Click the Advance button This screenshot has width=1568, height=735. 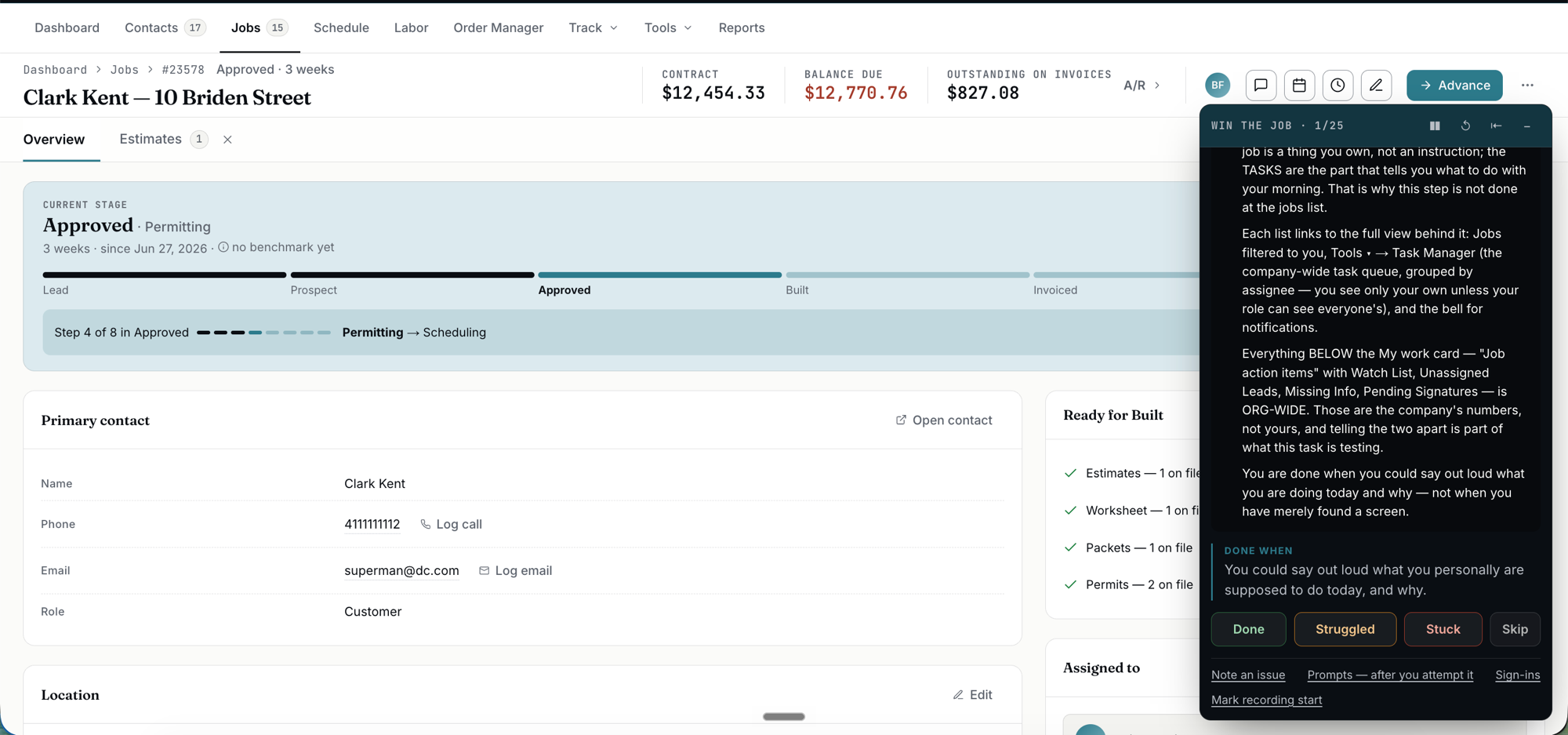(x=1454, y=86)
